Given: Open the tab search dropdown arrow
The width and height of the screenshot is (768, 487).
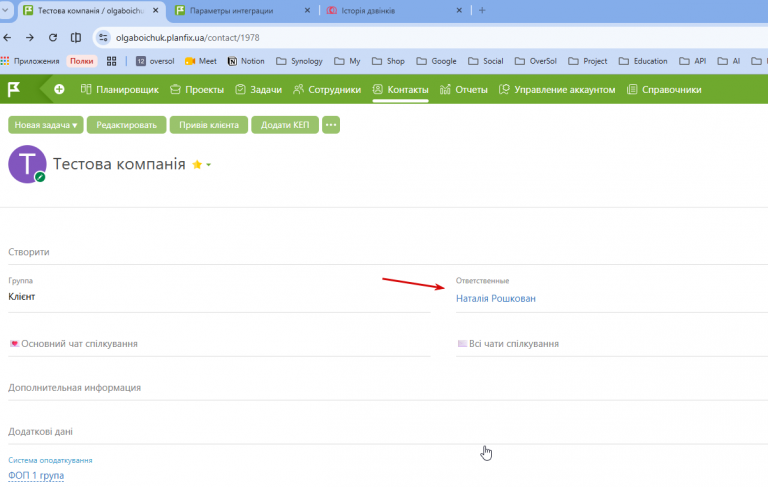Looking at the screenshot, I should tap(5, 10).
